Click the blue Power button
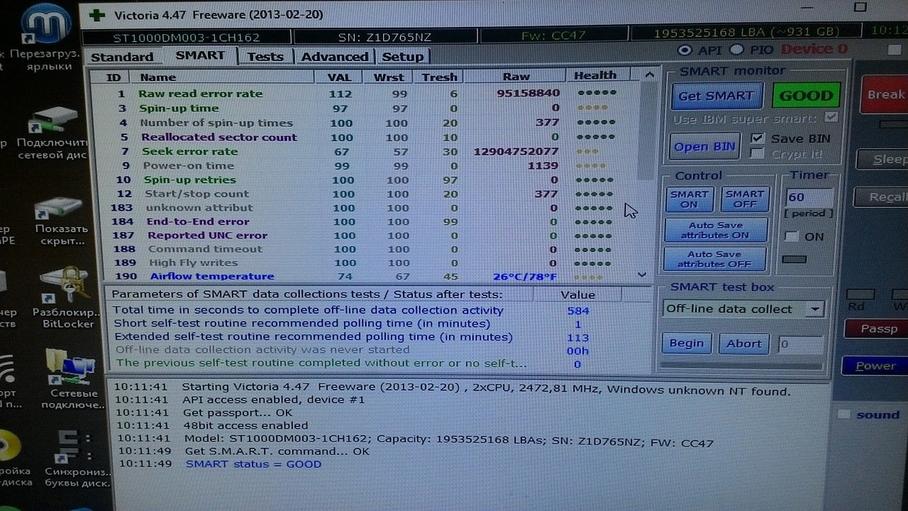Viewport: 908px width, 511px height. (x=874, y=366)
